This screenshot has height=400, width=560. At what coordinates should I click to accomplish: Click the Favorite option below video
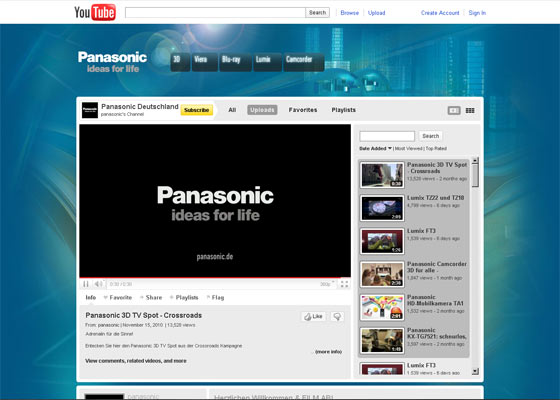click(118, 298)
